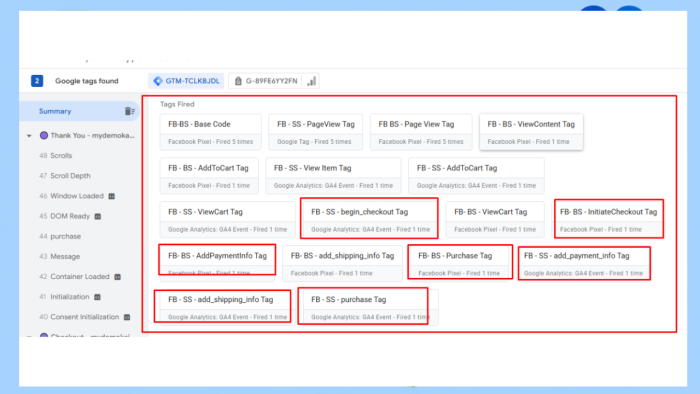Expand the Checkout page event group
This screenshot has height=394, width=700.
coord(29,336)
